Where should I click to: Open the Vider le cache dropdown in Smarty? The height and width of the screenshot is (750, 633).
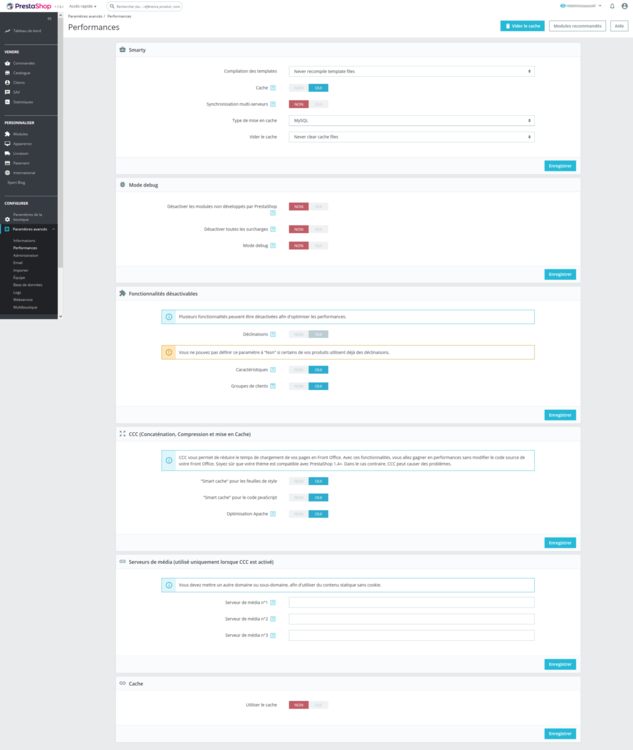[411, 137]
